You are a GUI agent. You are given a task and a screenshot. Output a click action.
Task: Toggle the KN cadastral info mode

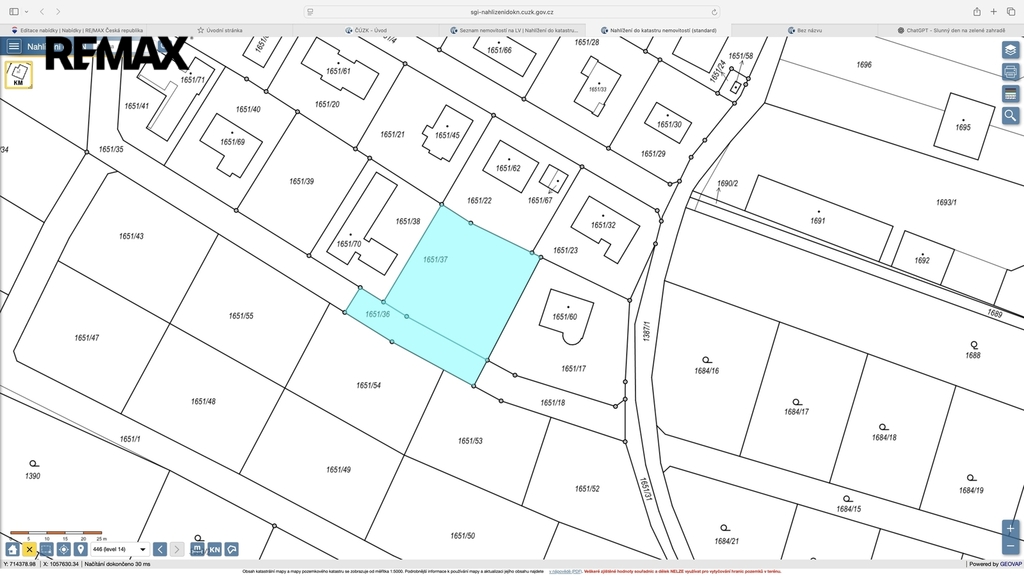(214, 549)
